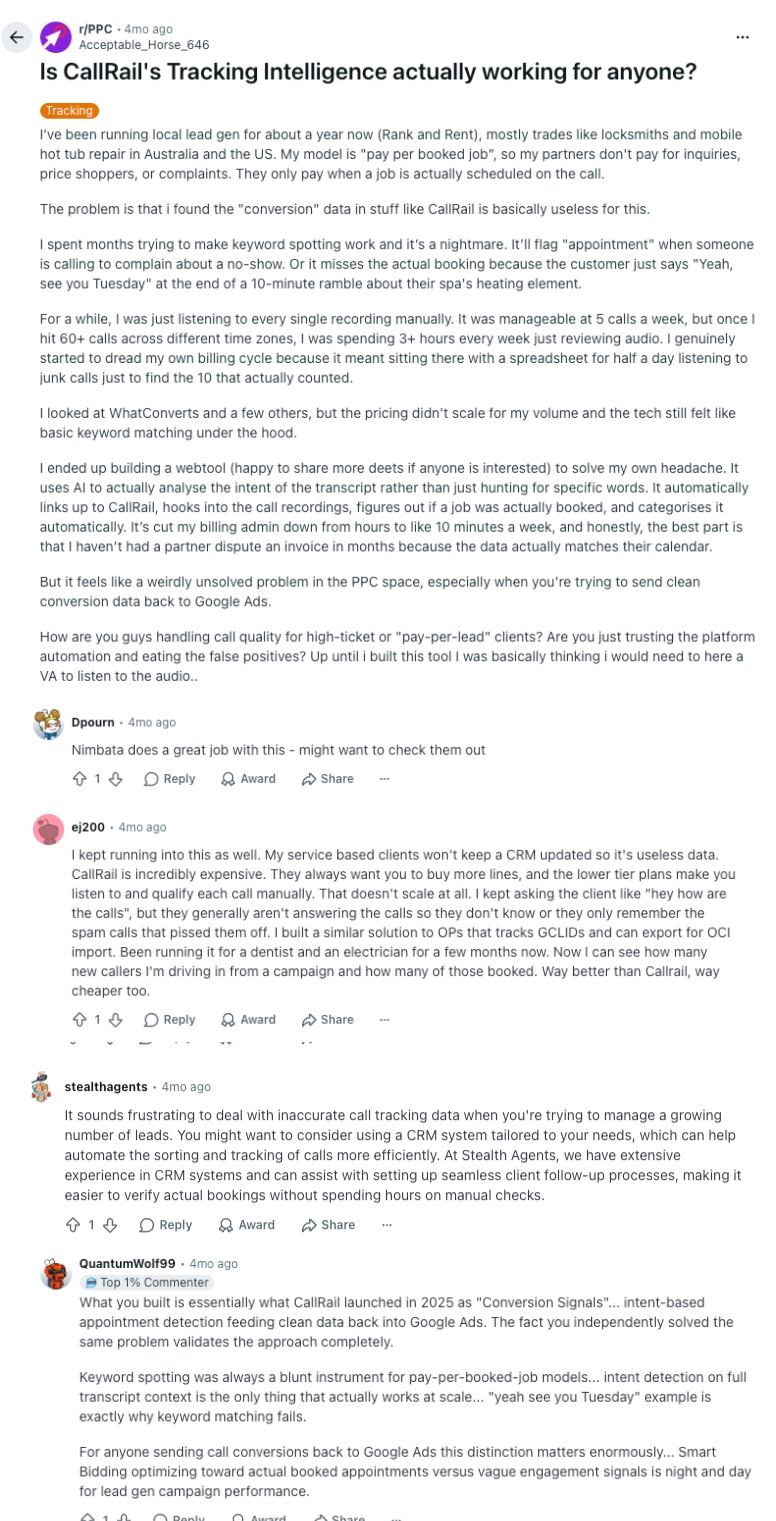The height and width of the screenshot is (1521, 776).
Task: Share ej200's comment
Action: pyautogui.click(x=327, y=1020)
